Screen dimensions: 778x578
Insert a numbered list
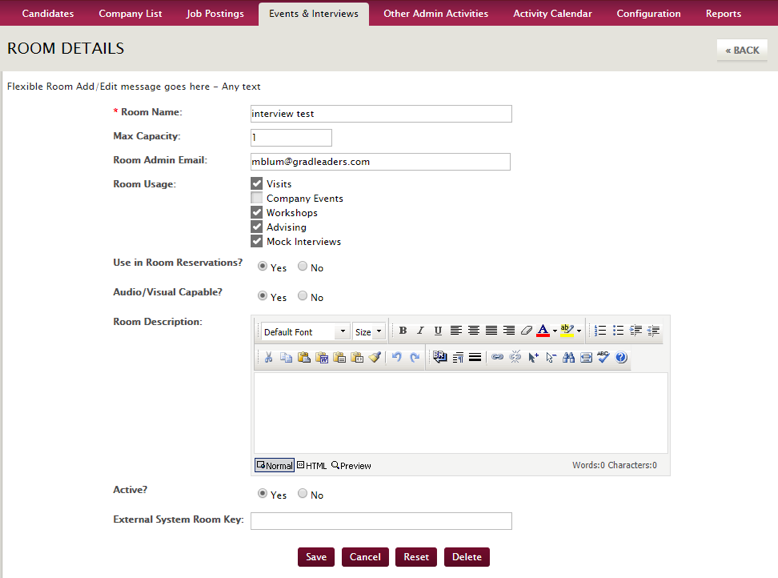pos(600,330)
